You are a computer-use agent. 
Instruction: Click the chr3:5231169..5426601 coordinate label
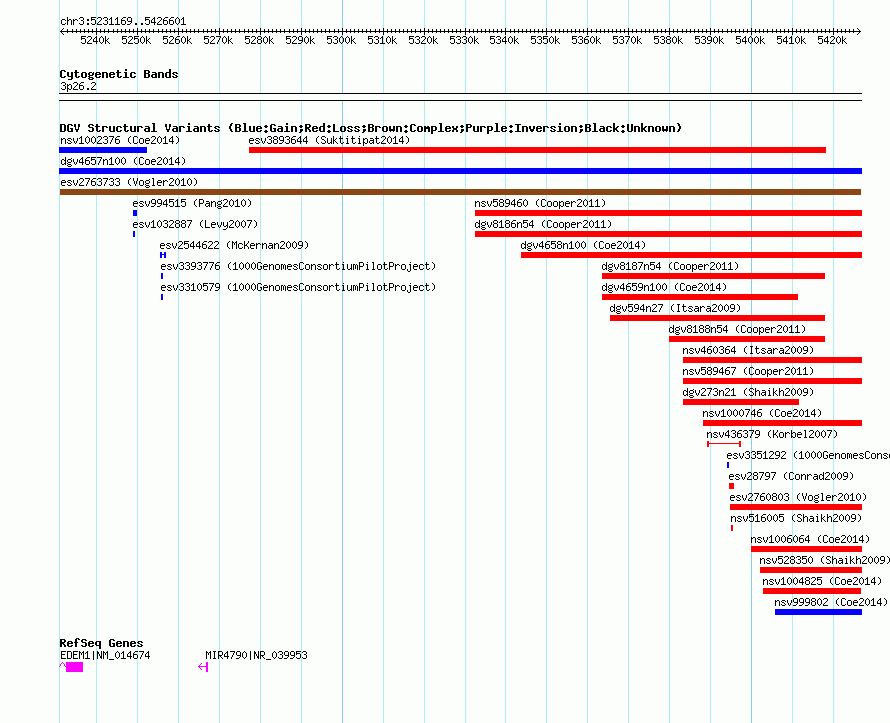point(123,22)
